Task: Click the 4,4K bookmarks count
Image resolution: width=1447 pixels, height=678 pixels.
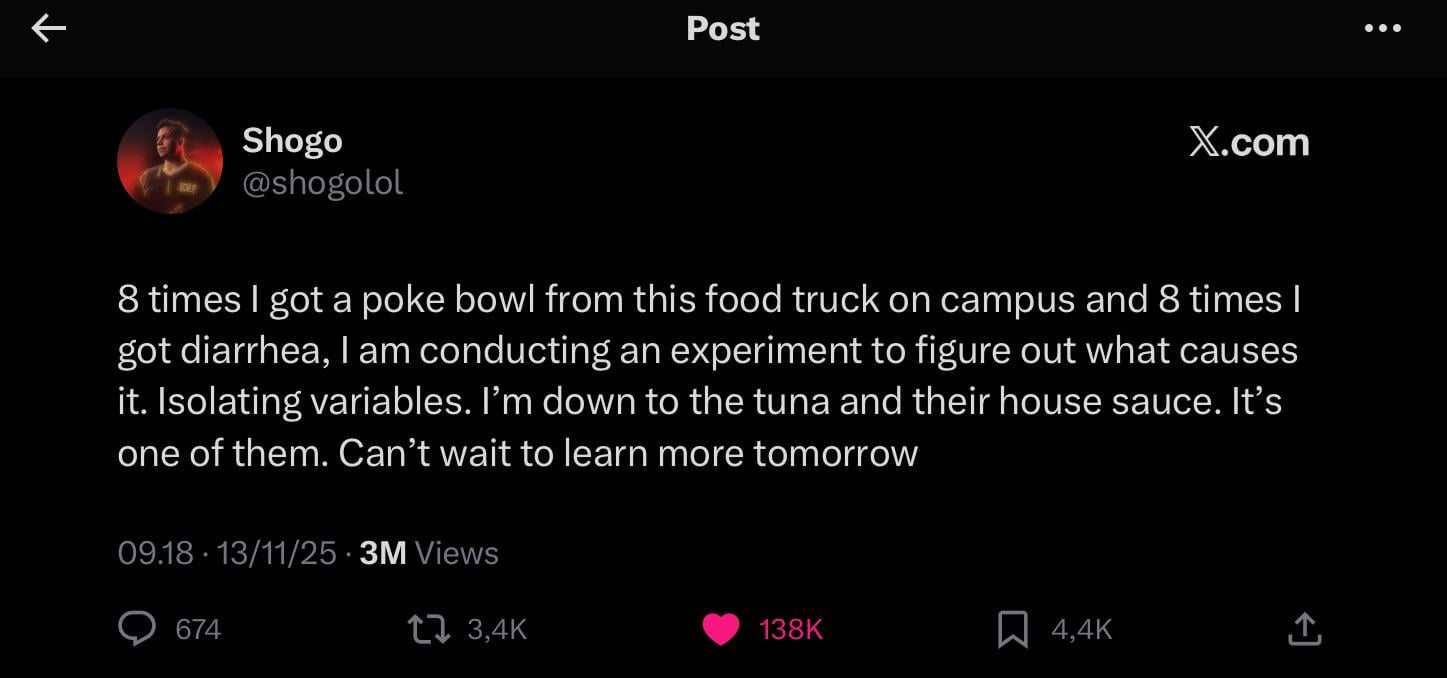Action: (1082, 629)
